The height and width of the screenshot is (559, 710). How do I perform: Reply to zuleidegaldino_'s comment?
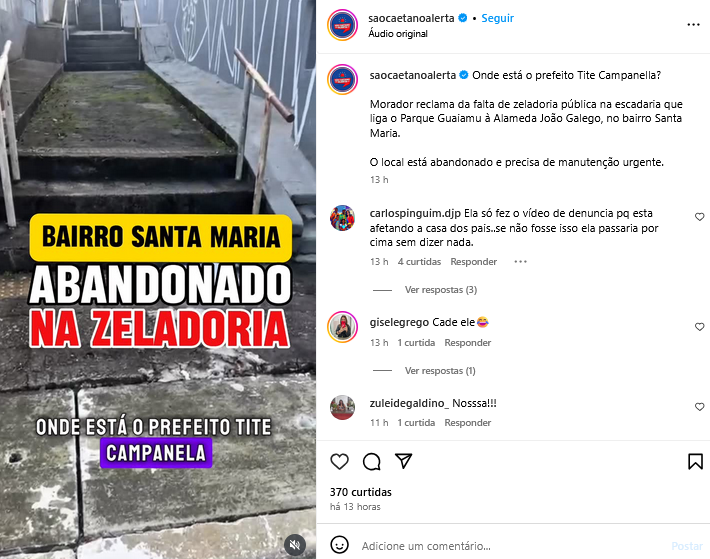coord(467,423)
